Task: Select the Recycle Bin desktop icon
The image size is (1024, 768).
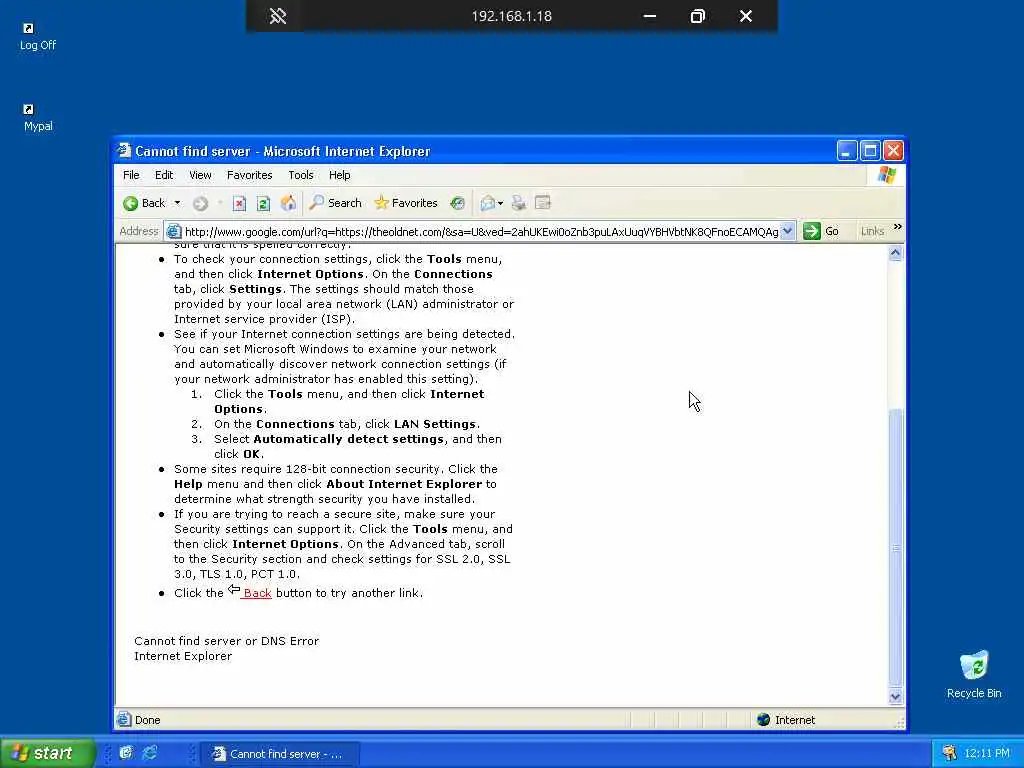Action: (974, 675)
